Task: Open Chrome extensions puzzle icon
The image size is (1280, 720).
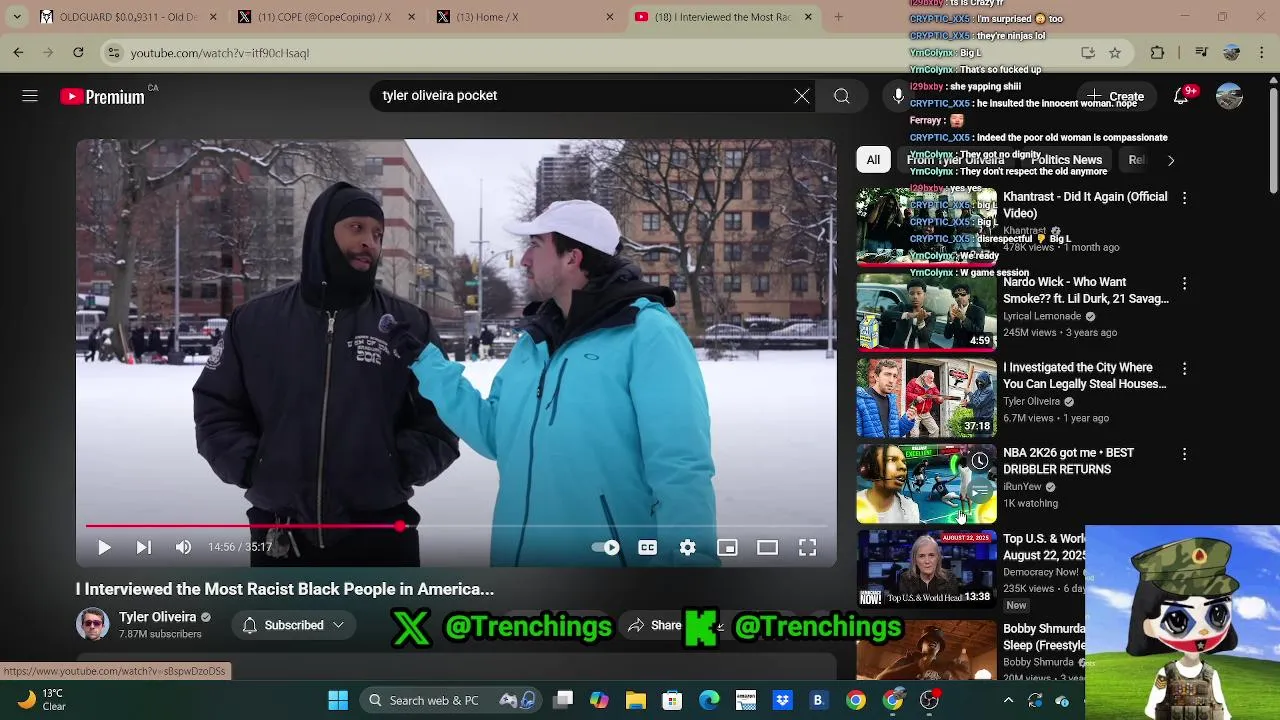Action: pyautogui.click(x=1157, y=53)
